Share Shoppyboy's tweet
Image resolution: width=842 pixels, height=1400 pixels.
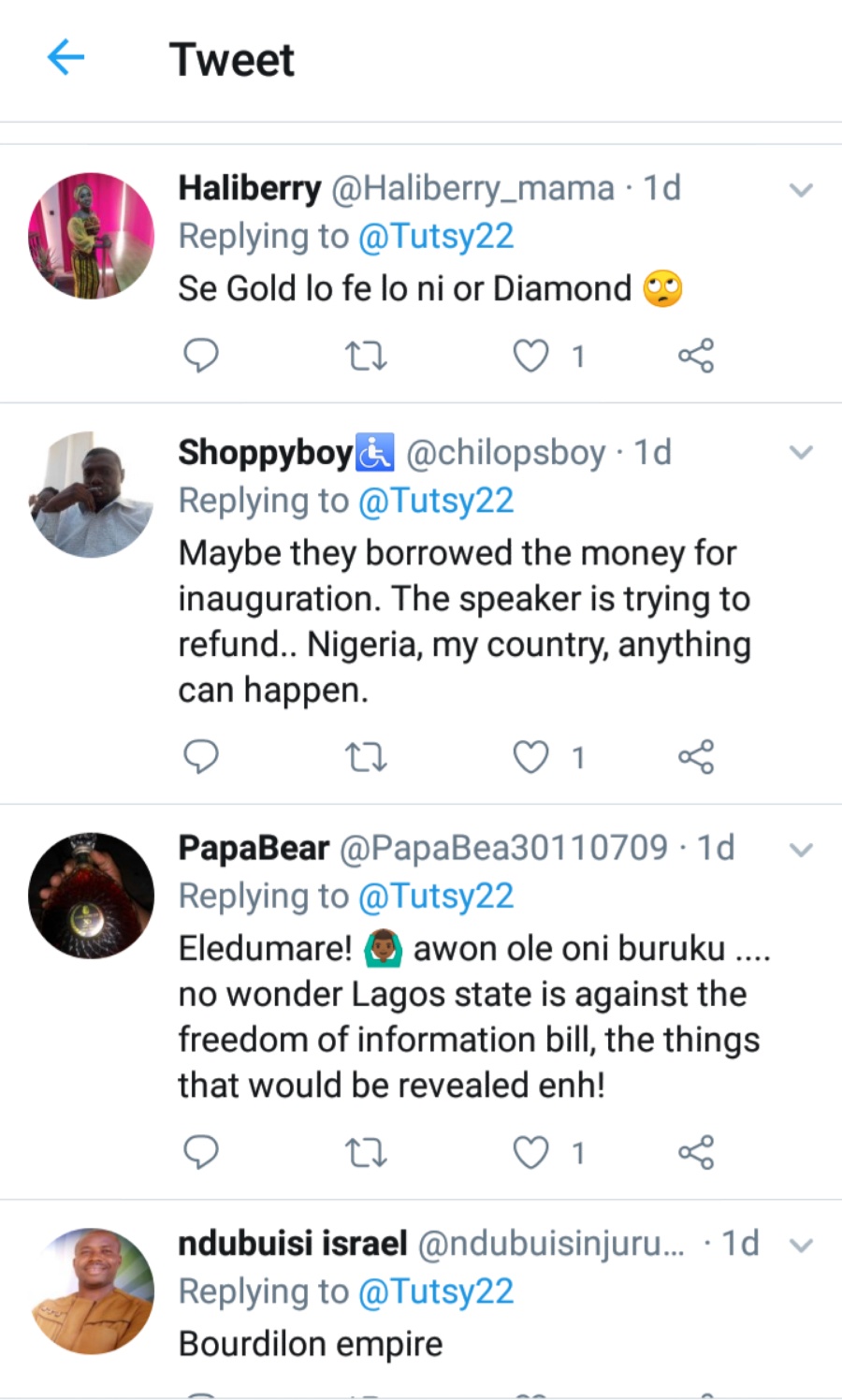point(696,756)
